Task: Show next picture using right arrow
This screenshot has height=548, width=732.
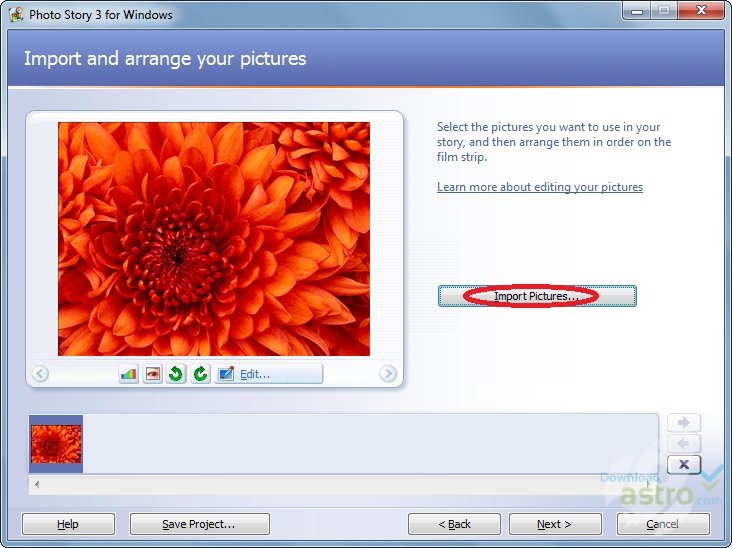Action: click(x=388, y=373)
